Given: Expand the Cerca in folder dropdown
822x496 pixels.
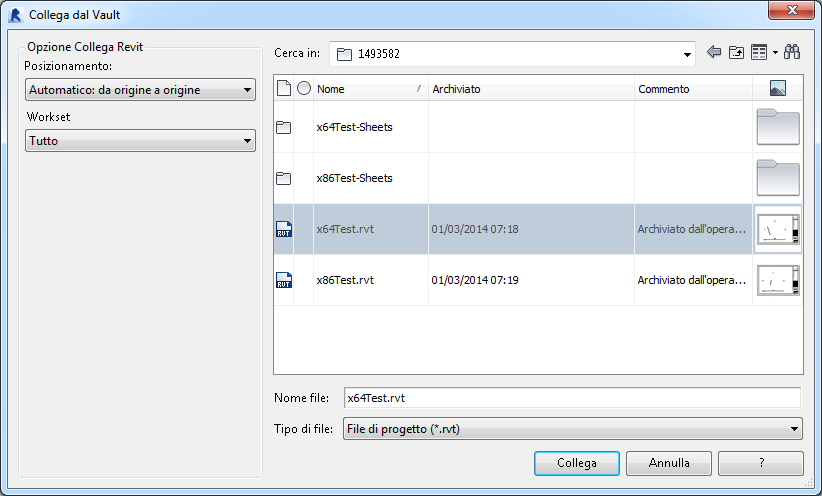Looking at the screenshot, I should [x=687, y=55].
